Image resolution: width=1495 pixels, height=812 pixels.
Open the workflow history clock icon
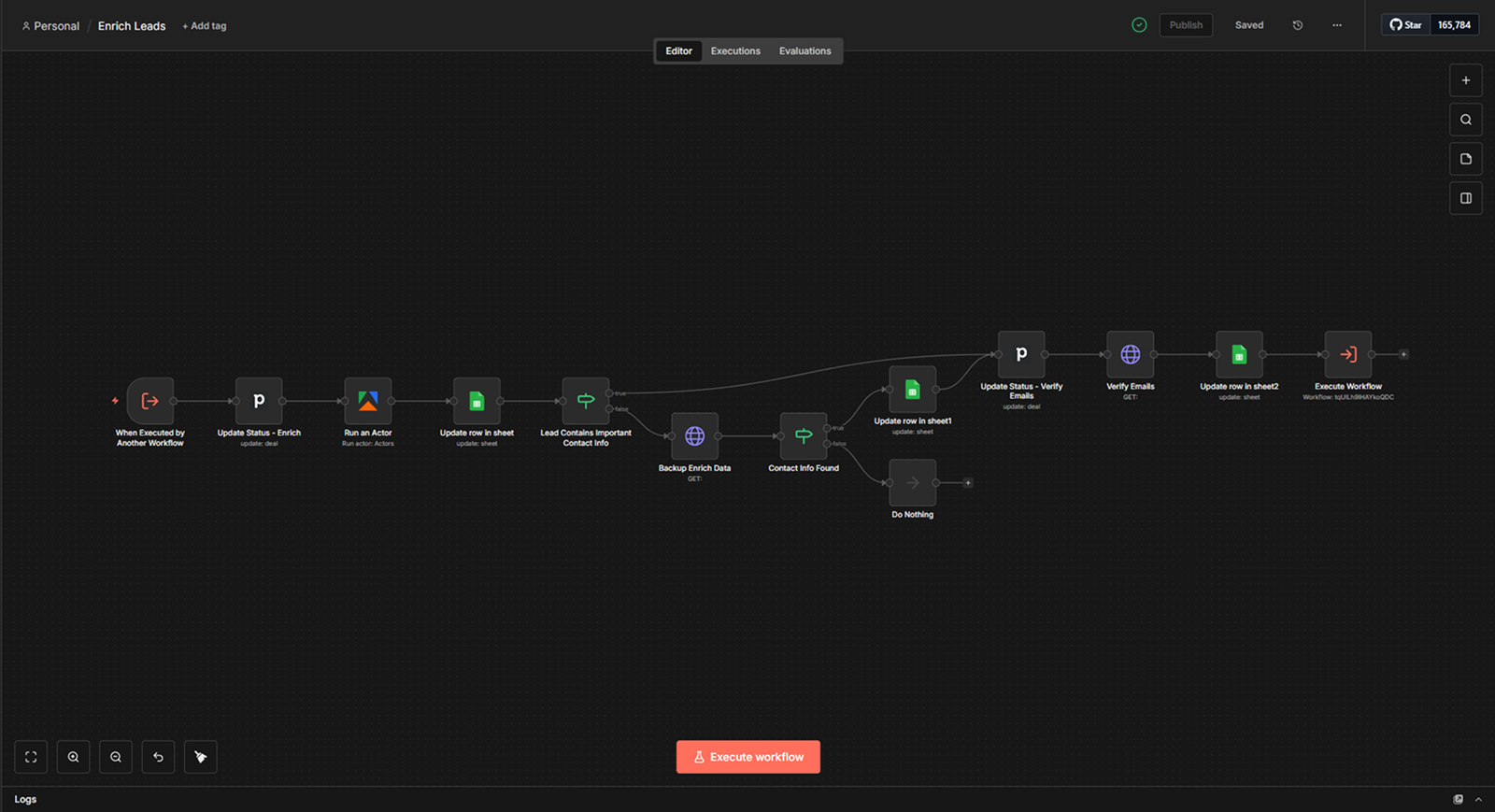point(1298,25)
